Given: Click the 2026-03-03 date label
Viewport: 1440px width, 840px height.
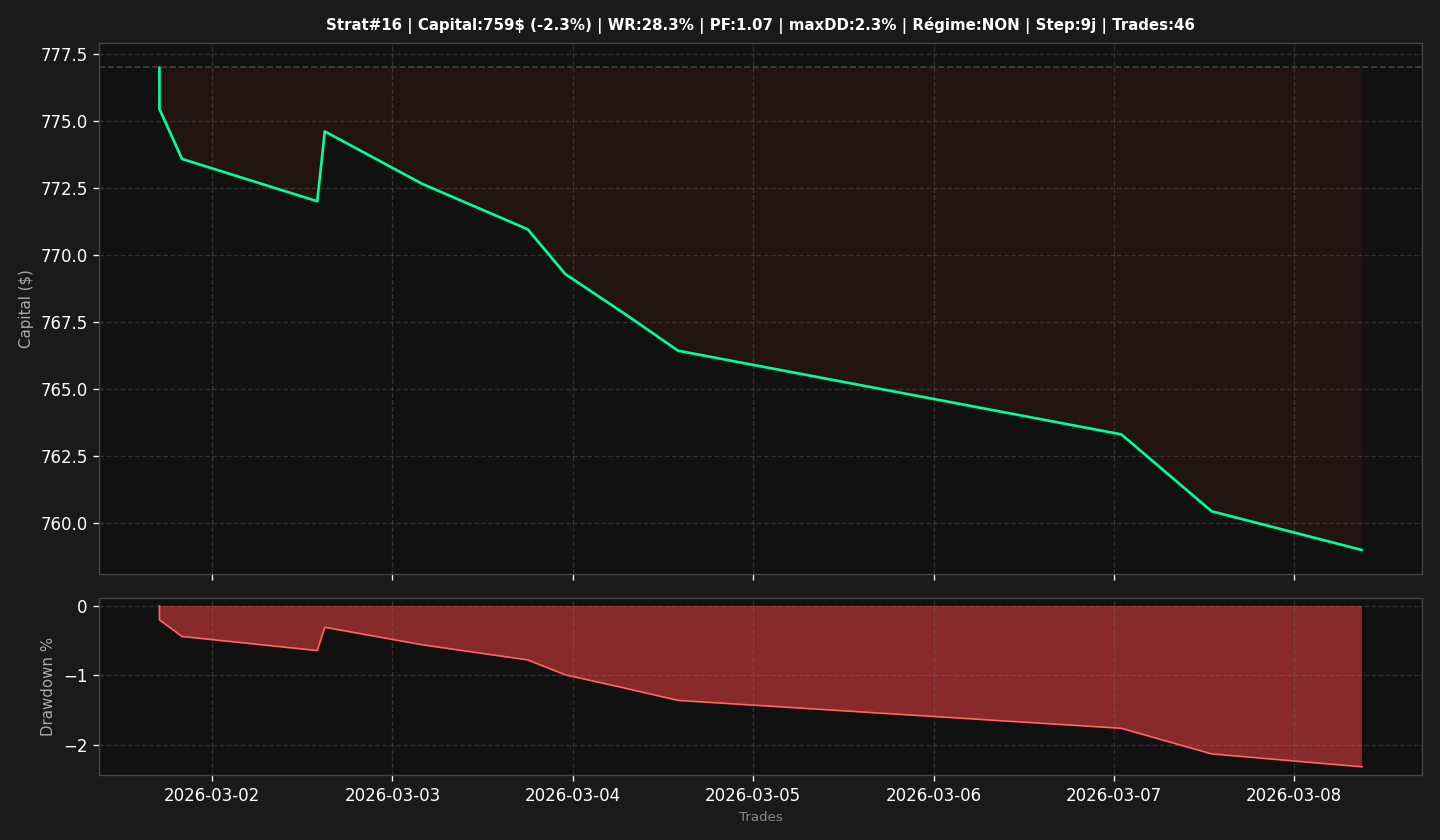Looking at the screenshot, I should point(392,795).
